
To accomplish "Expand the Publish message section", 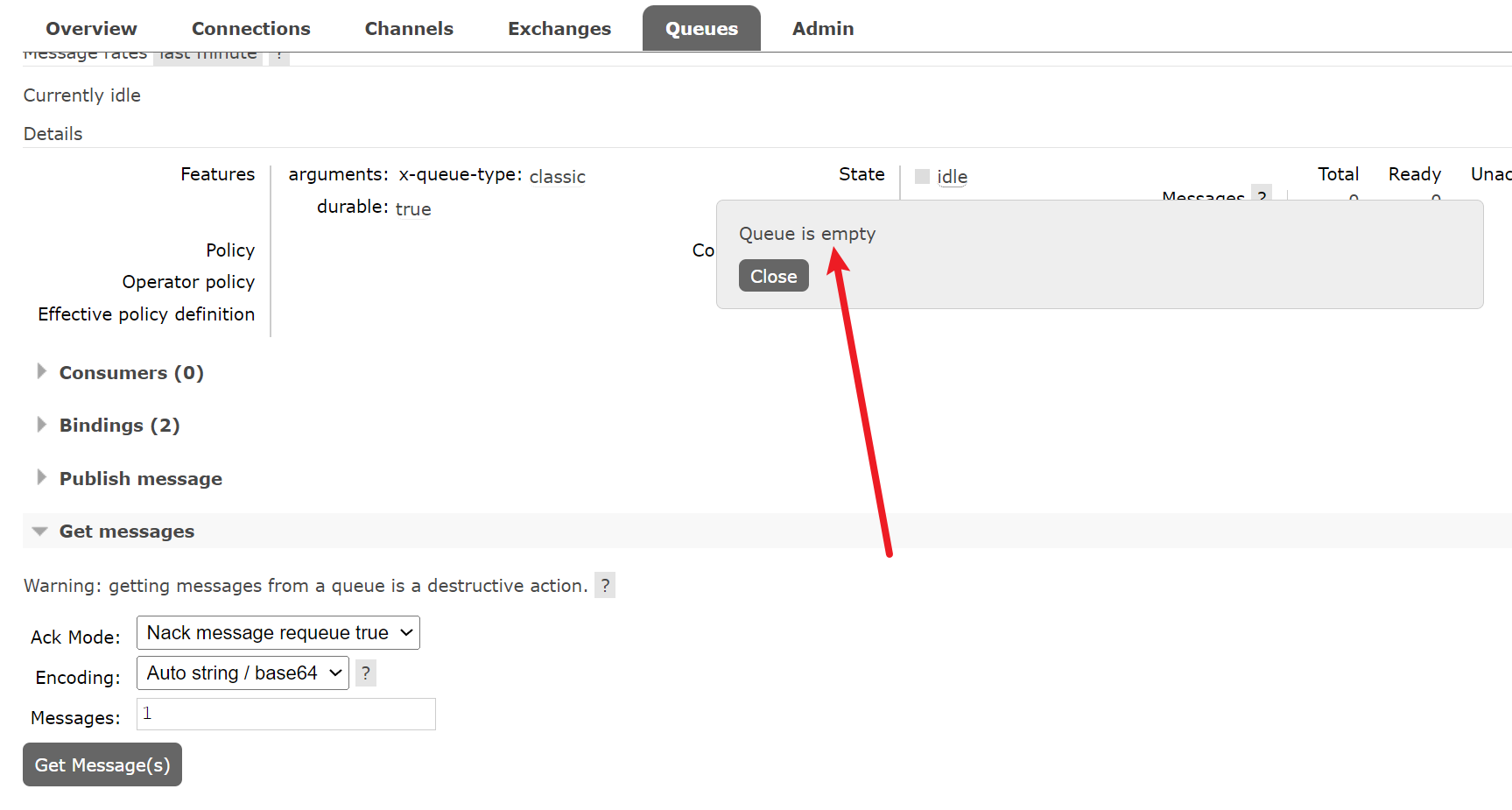I will [x=140, y=479].
